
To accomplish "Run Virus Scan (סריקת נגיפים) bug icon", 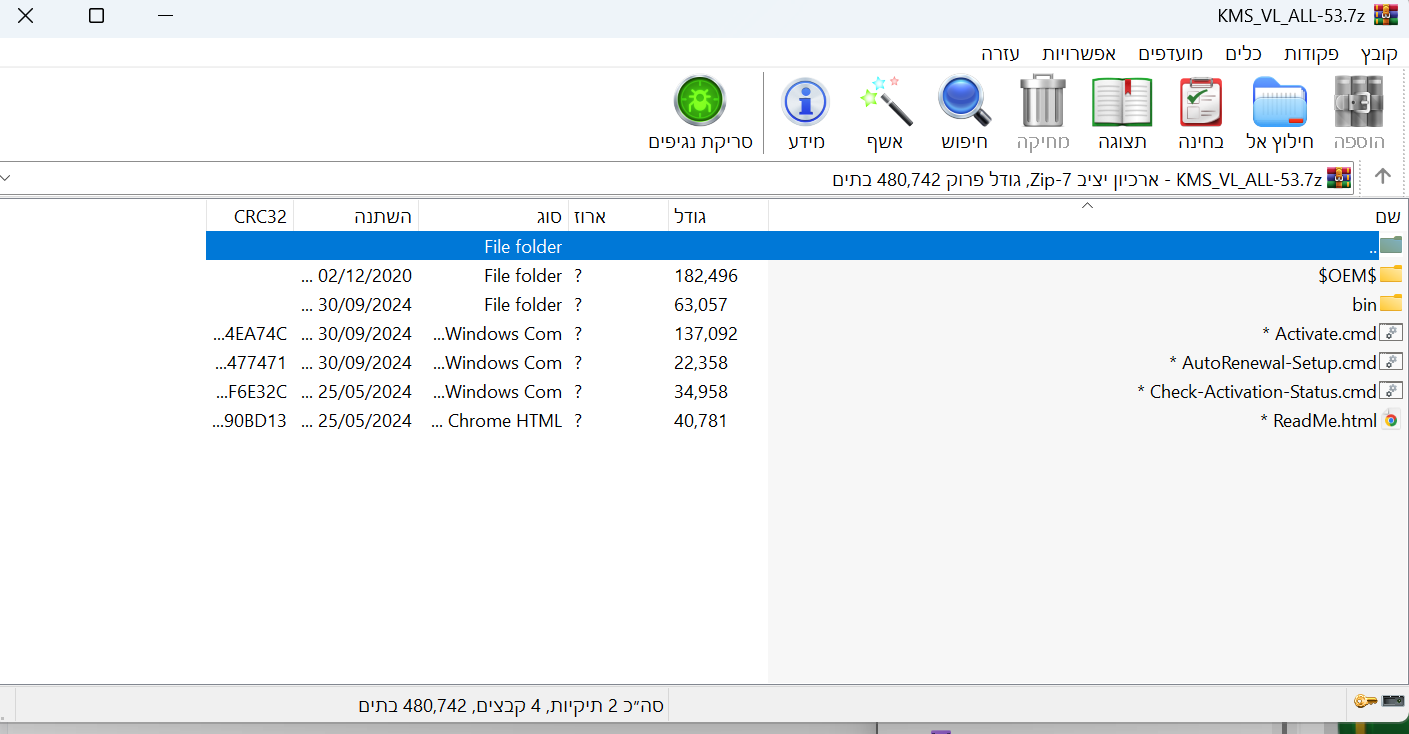I will [x=700, y=101].
